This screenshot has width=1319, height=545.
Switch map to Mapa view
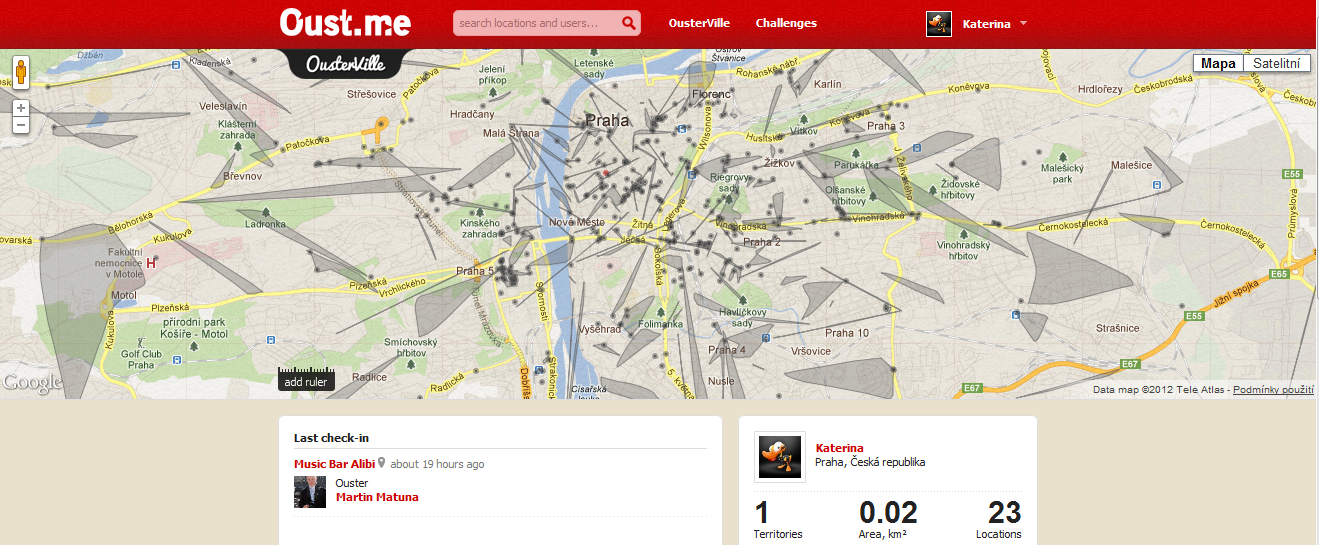click(x=1218, y=63)
